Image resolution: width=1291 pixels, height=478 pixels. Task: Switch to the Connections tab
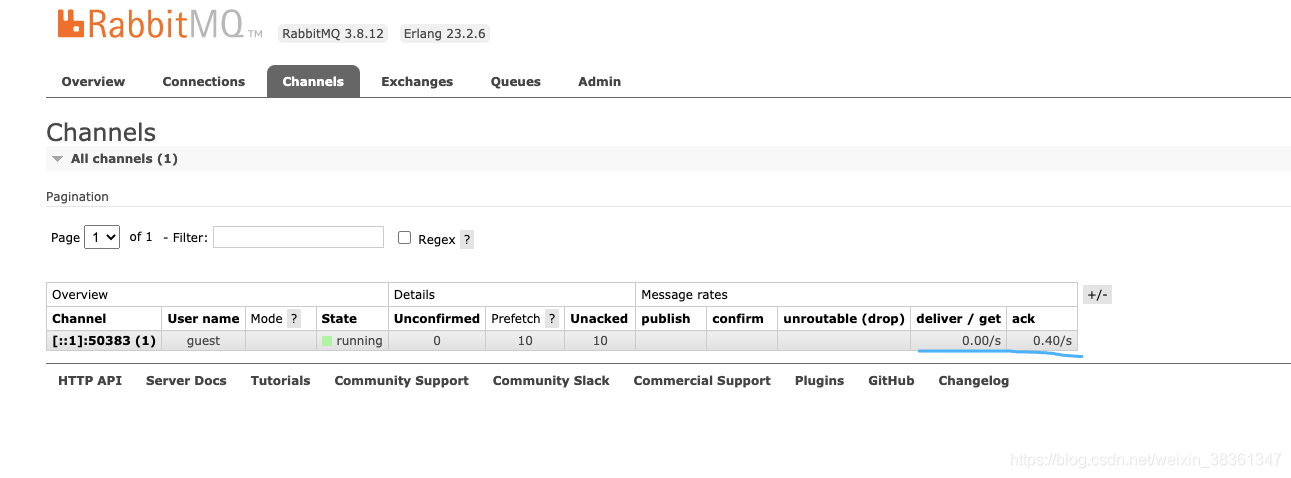[x=204, y=82]
